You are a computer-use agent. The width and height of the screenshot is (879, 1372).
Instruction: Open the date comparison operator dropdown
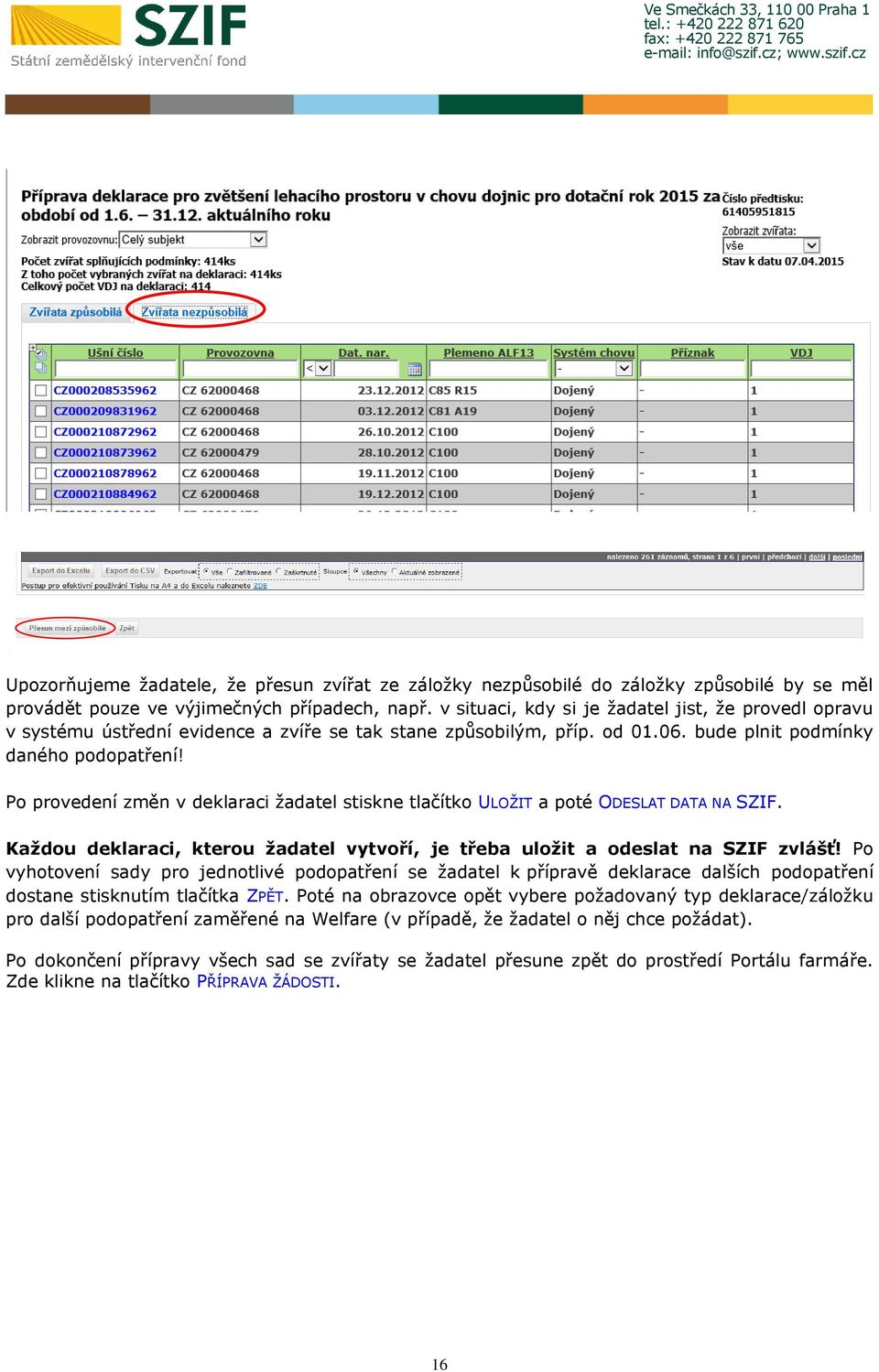pos(317,369)
